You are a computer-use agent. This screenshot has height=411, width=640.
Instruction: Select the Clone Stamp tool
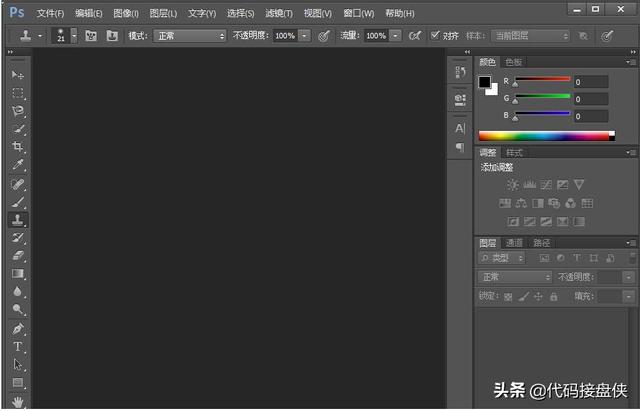pos(18,219)
